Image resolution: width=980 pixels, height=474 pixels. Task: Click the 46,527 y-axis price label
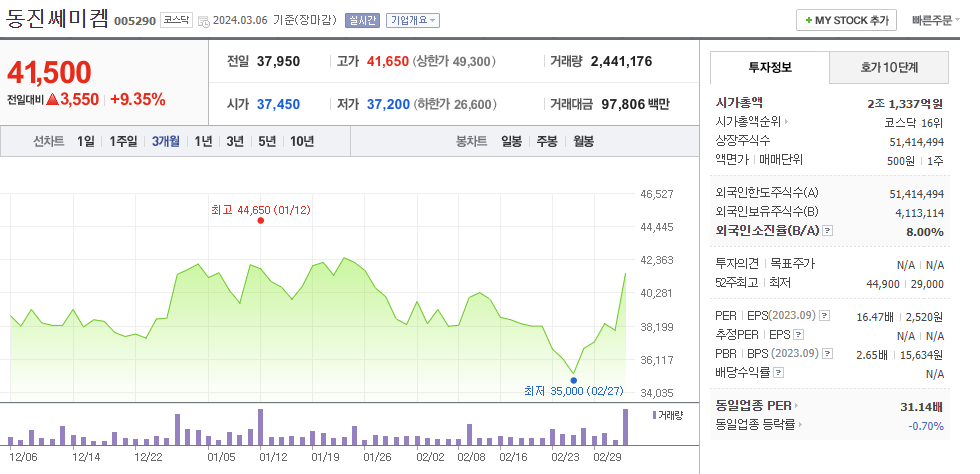click(657, 194)
